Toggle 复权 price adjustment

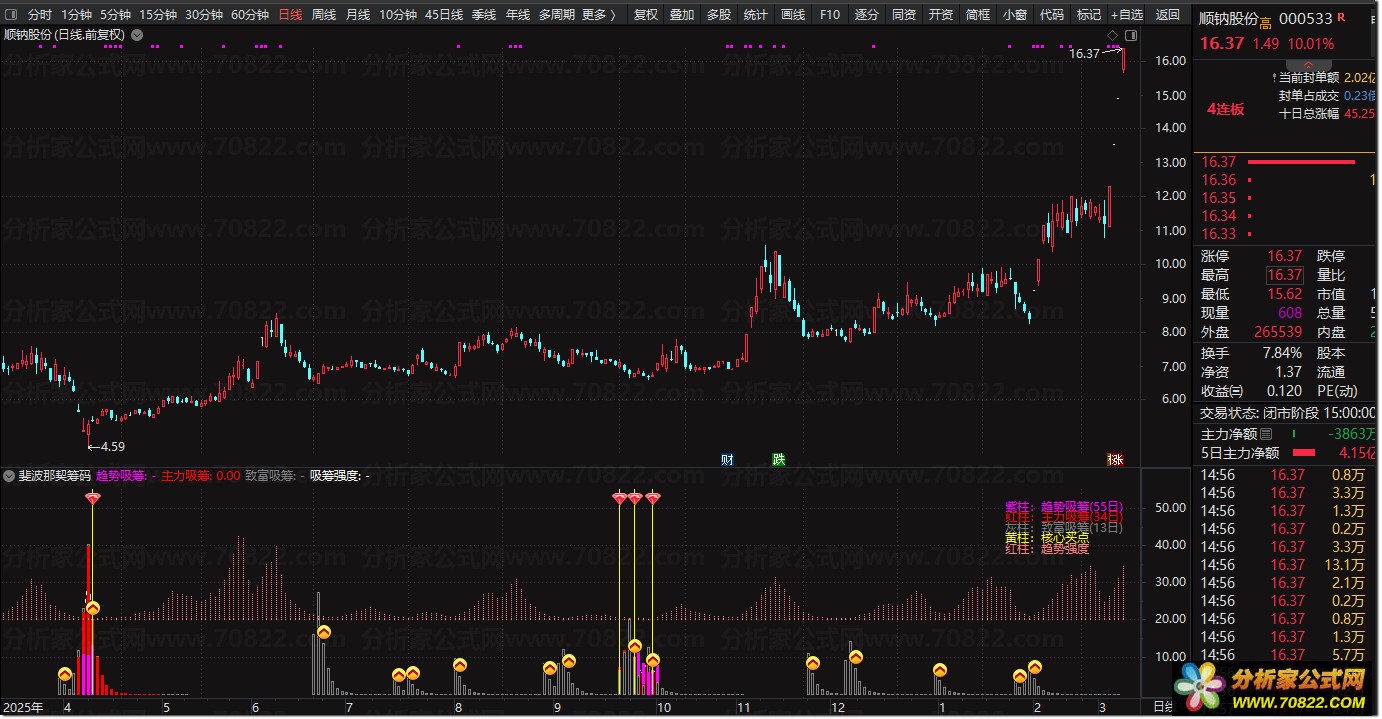tap(646, 15)
